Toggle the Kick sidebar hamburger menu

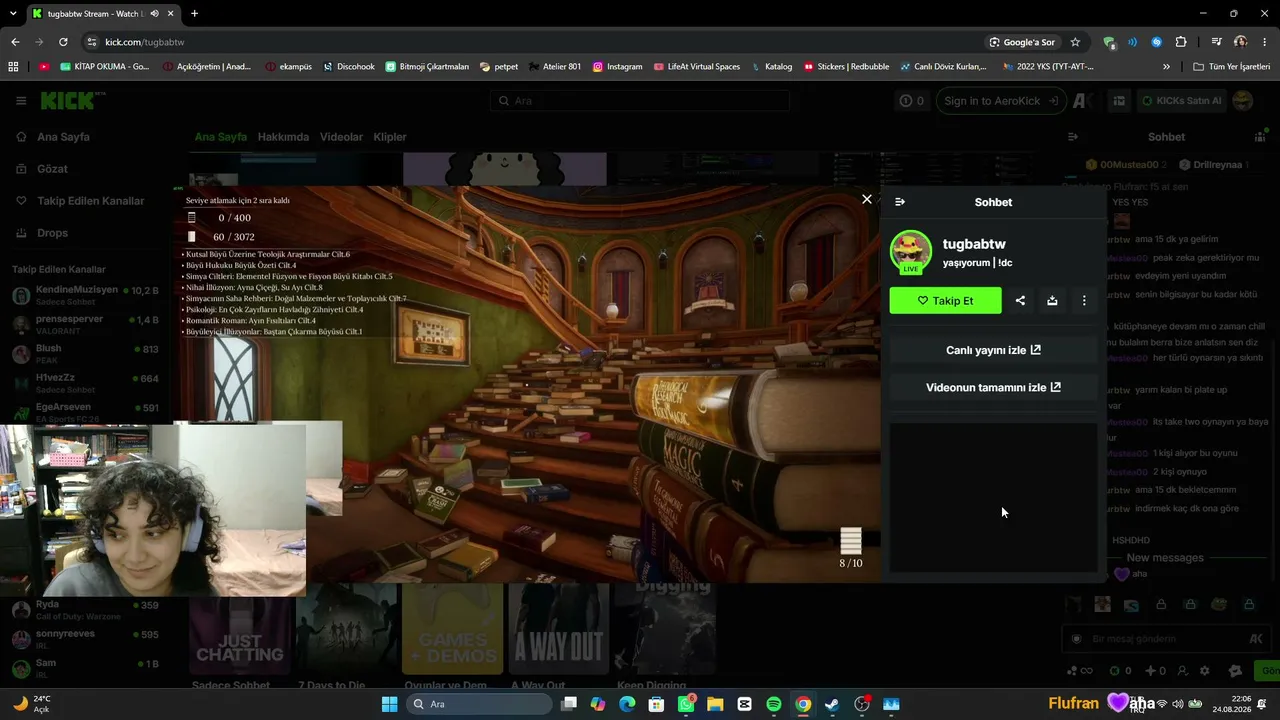21,101
